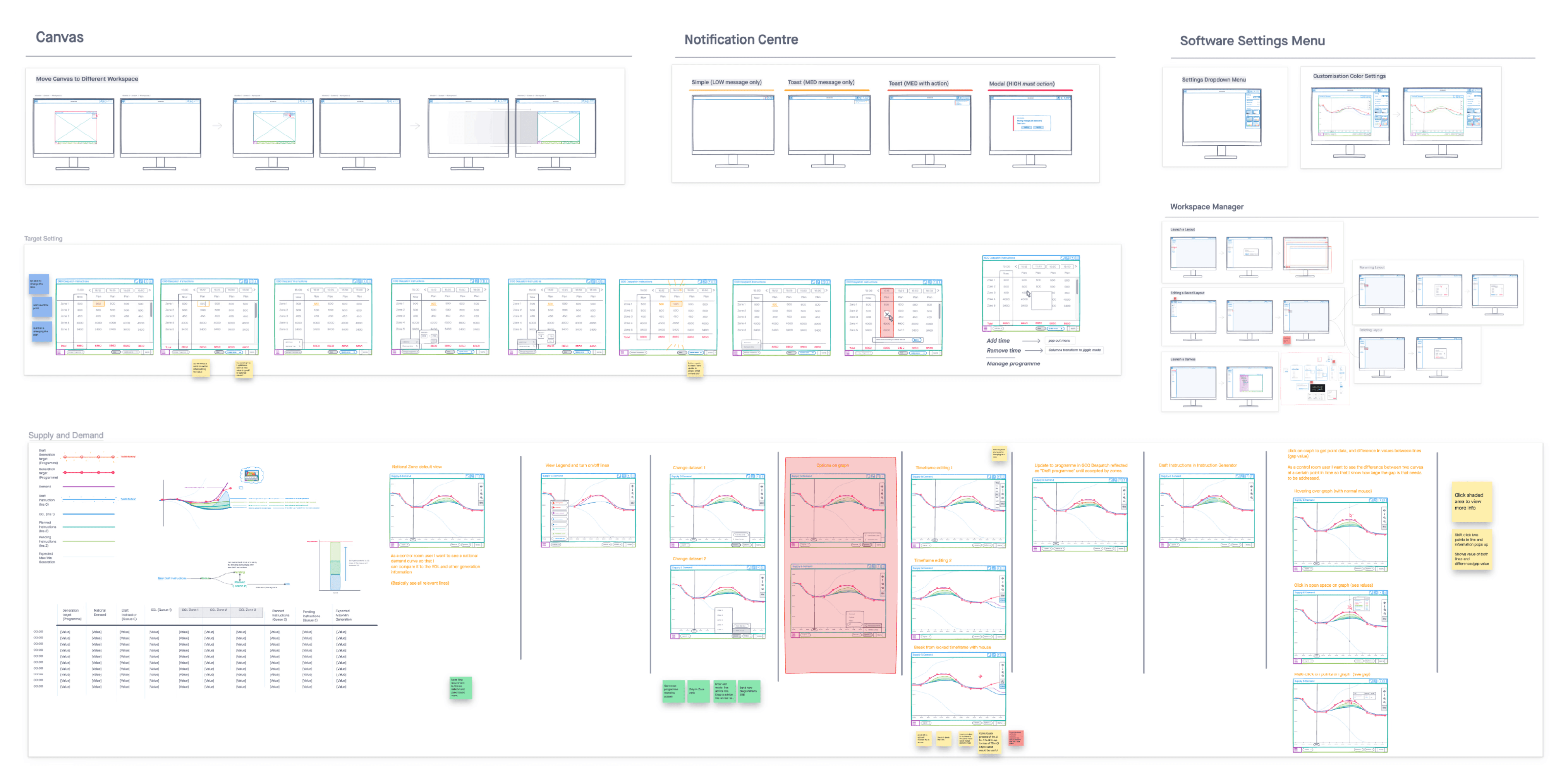The width and height of the screenshot is (1568, 775).
Task: Click purple menu icon in first Despatch wireframe
Action: coord(59,352)
